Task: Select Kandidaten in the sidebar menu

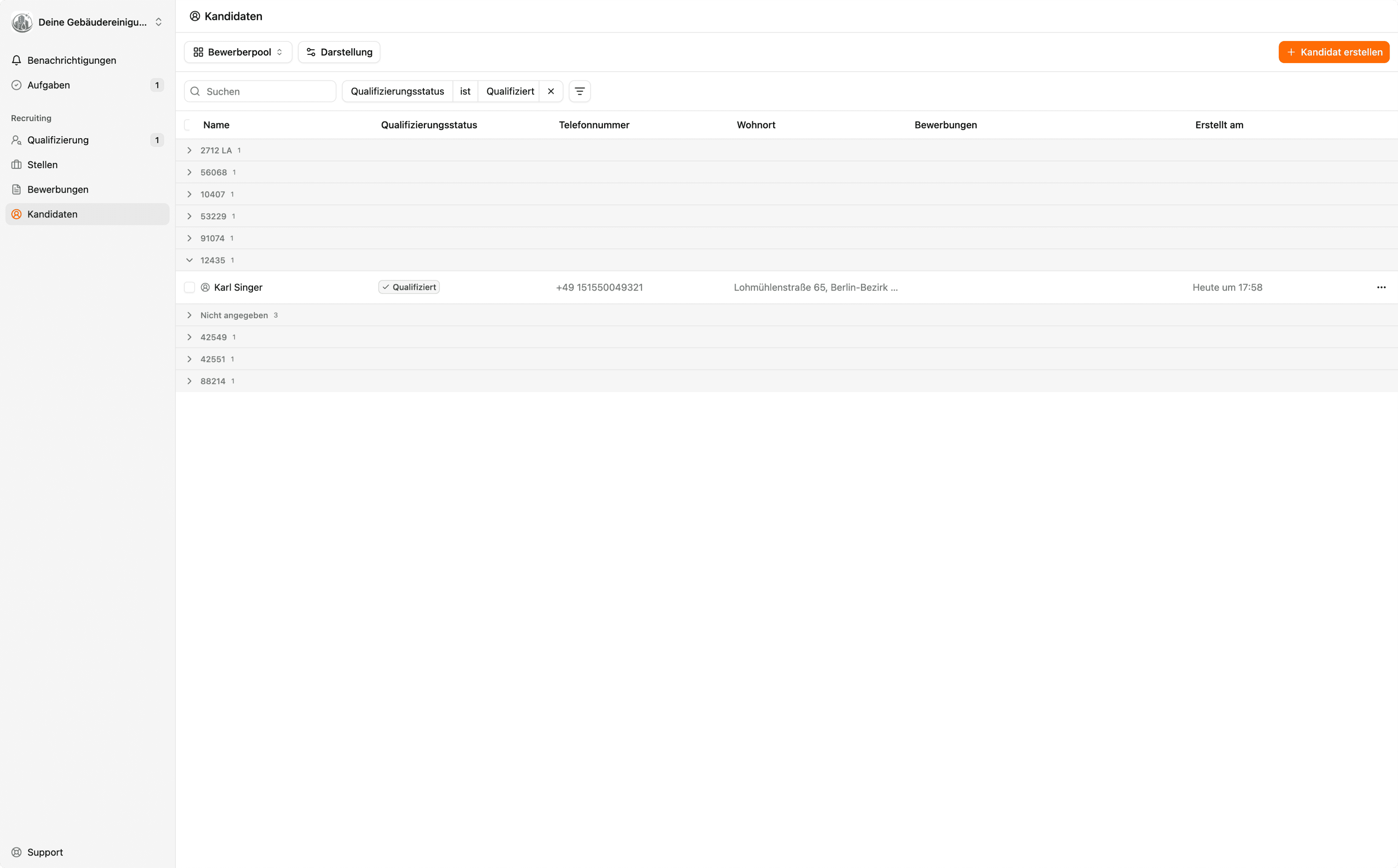Action: (52, 214)
